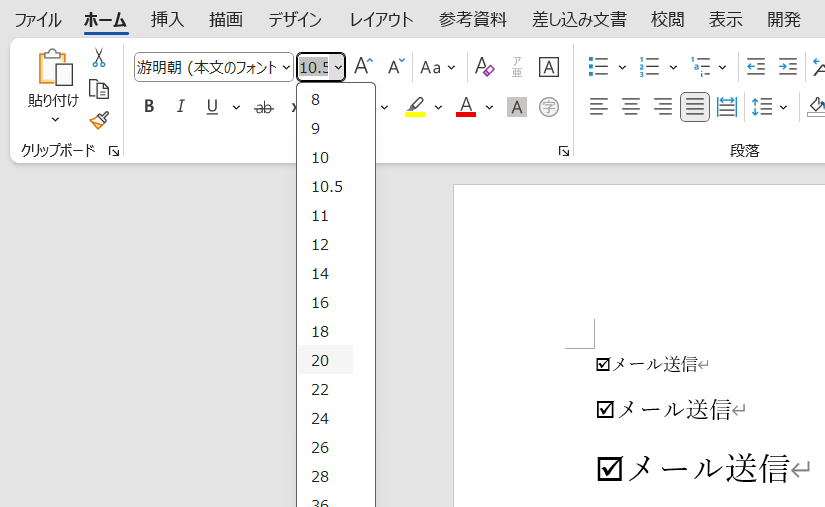825x507 pixels.
Task: Toggle Strikethrough formatting
Action: [x=264, y=107]
